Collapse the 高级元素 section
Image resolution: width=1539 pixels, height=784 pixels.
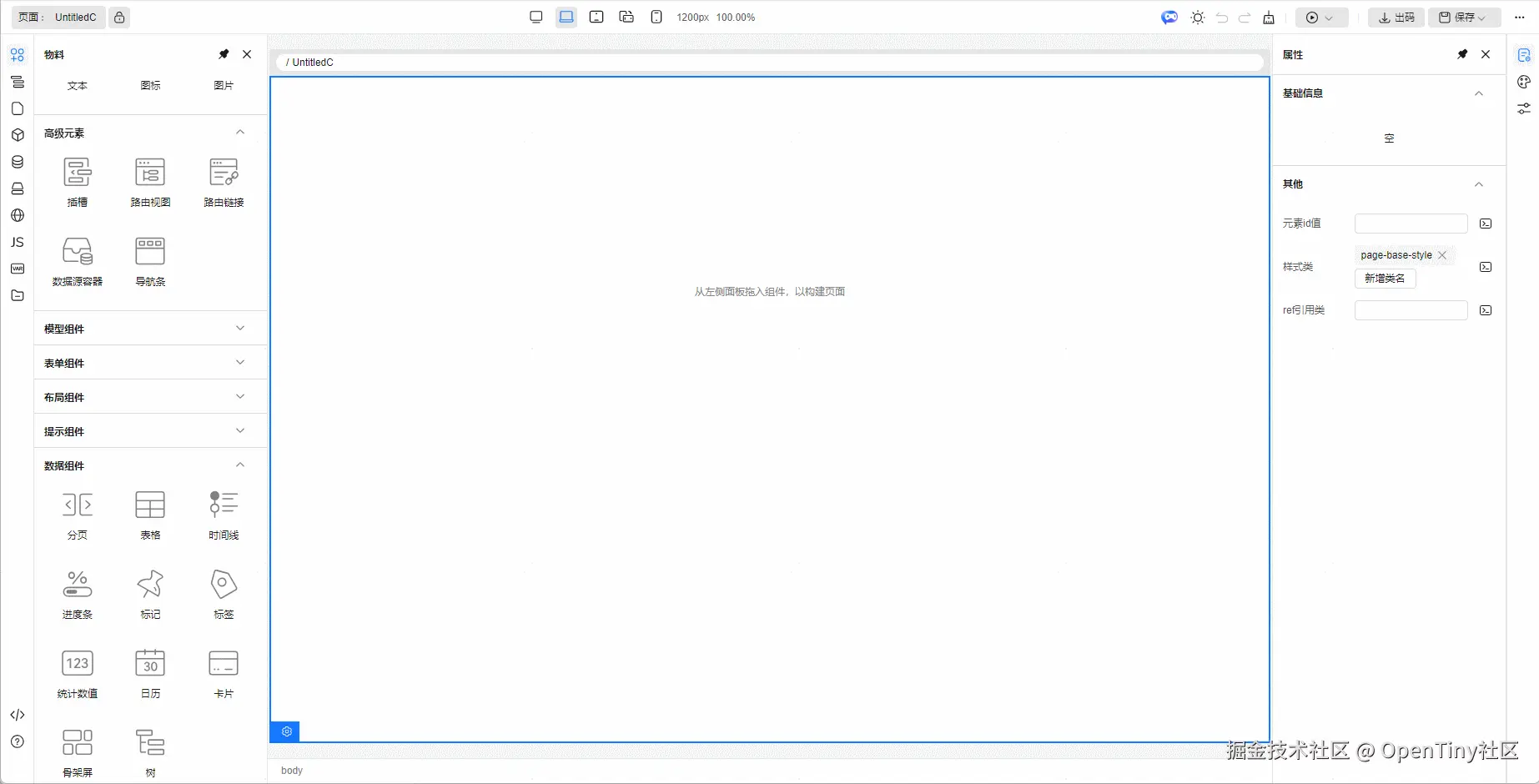point(240,132)
